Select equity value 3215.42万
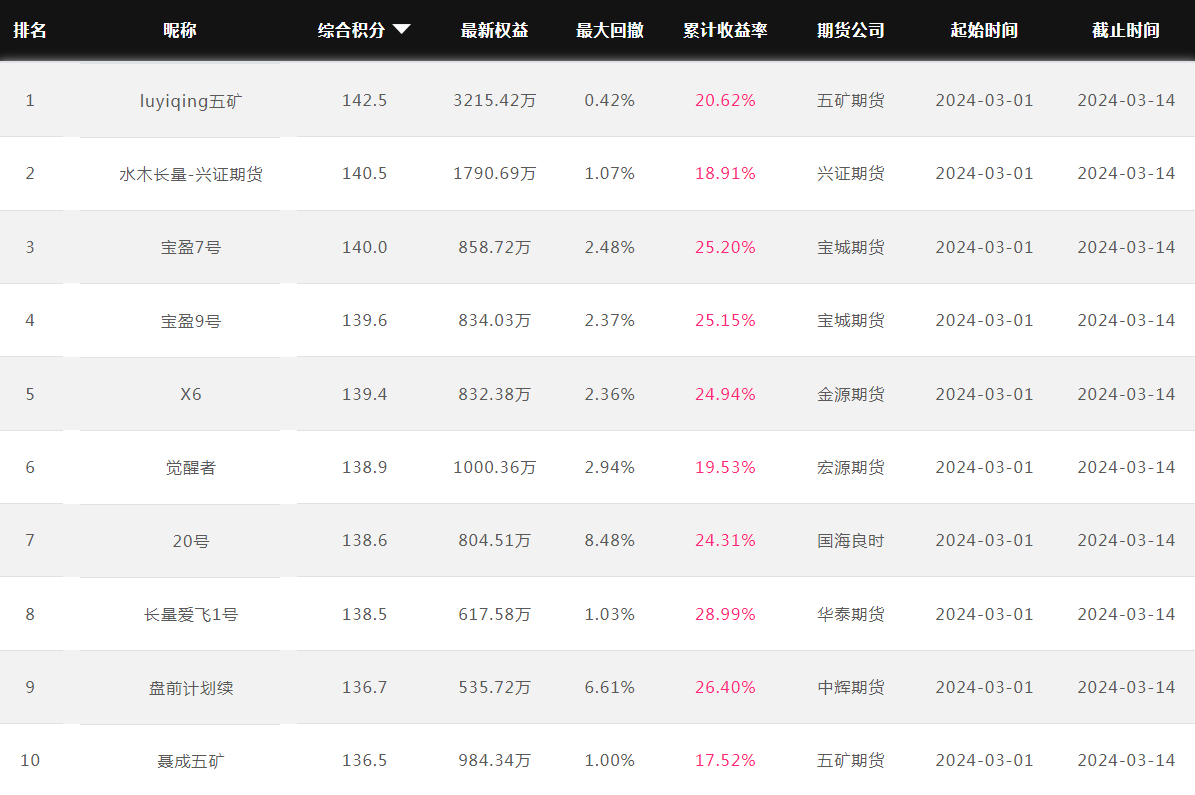 point(495,101)
